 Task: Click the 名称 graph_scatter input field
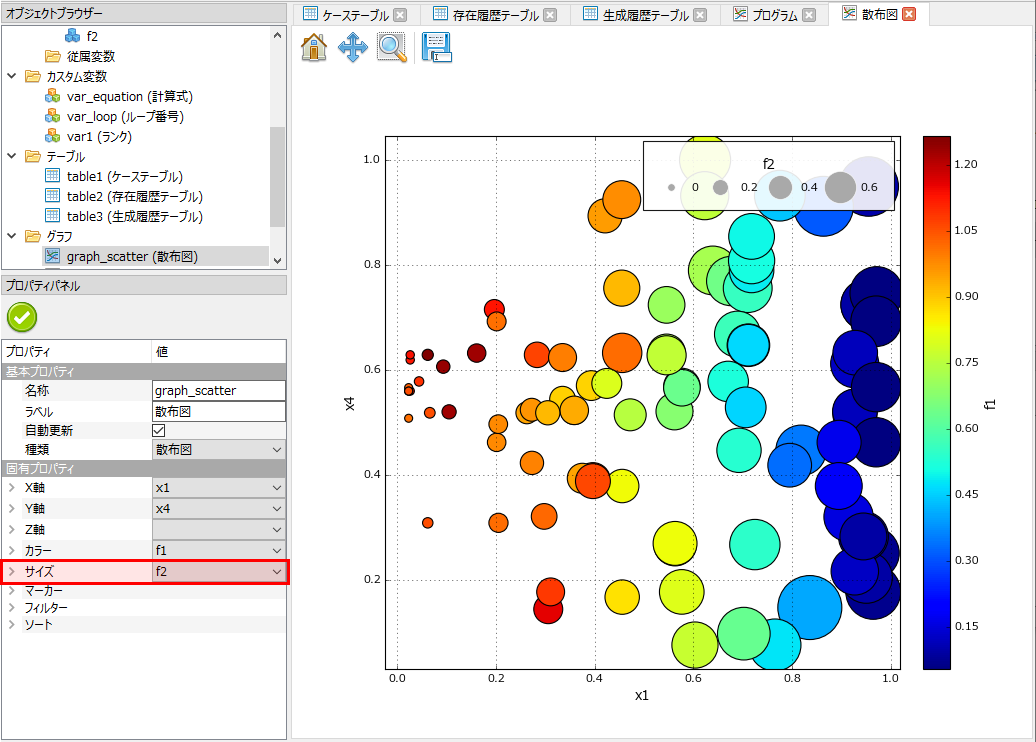(x=218, y=391)
